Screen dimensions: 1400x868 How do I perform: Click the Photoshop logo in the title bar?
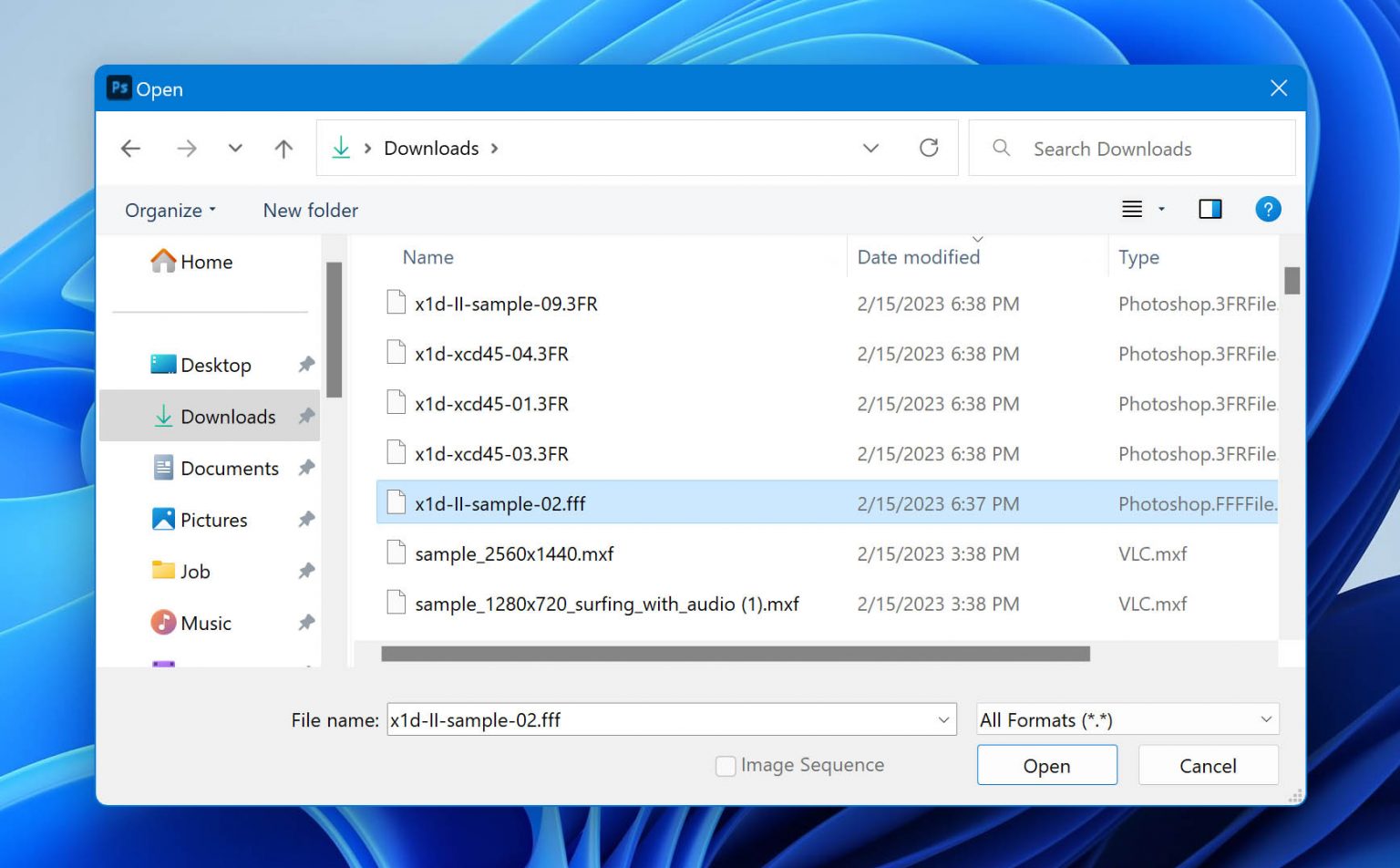pyautogui.click(x=118, y=88)
